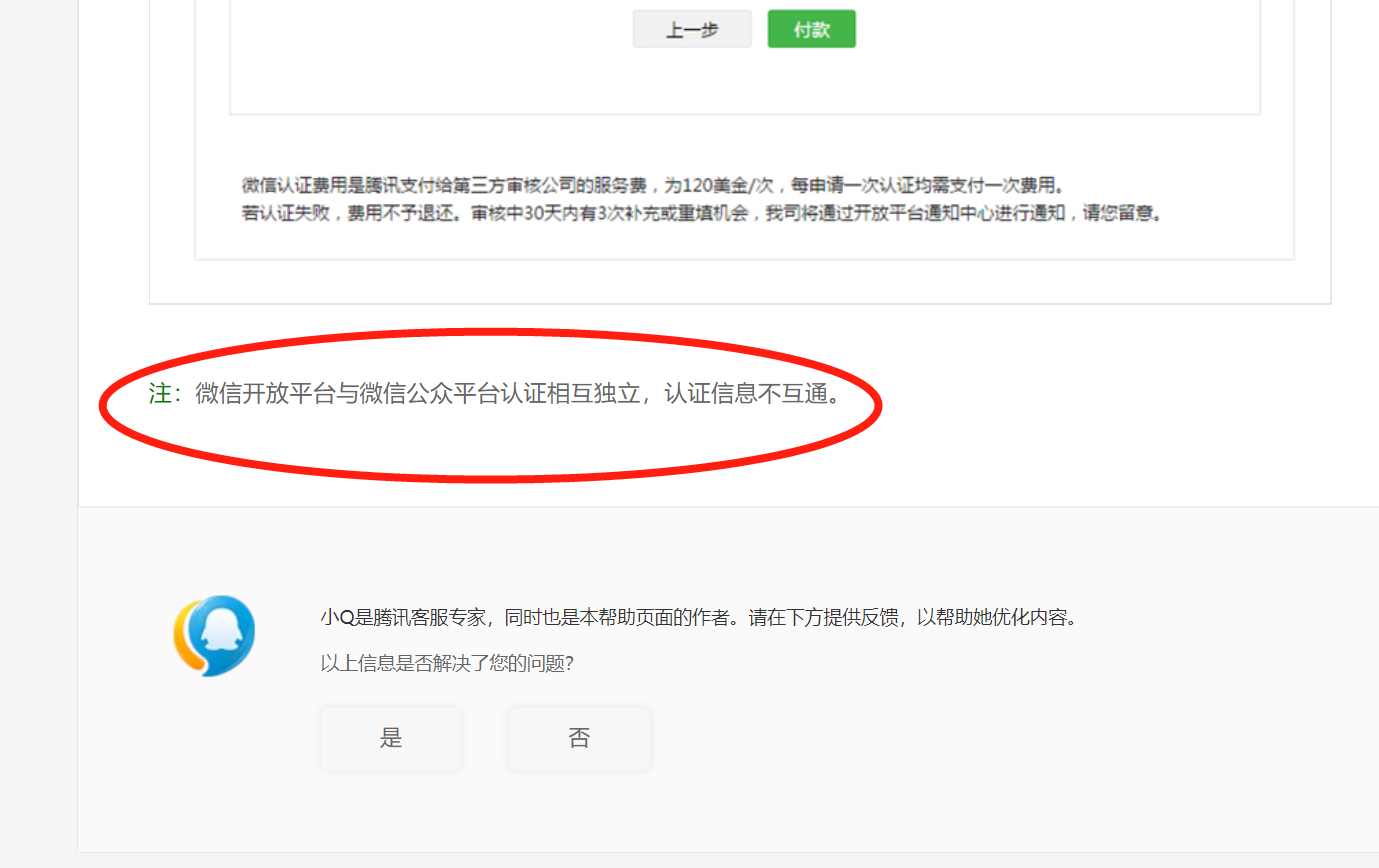Viewport: 1379px width, 868px height.
Task: Click the line starting 若认证失败，费用不予退还
Action: coord(703,213)
